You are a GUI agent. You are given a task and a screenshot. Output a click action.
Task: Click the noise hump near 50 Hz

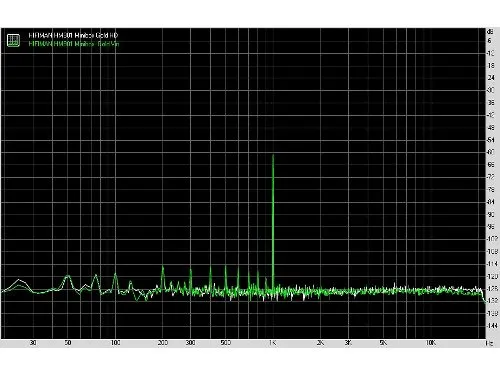pyautogui.click(x=68, y=277)
